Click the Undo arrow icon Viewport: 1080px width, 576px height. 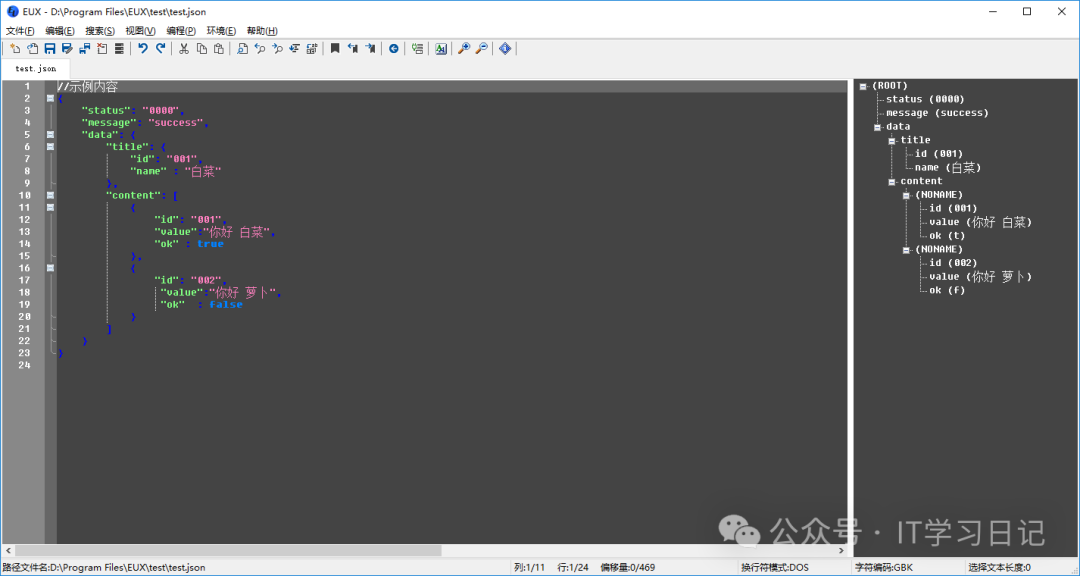click(143, 48)
